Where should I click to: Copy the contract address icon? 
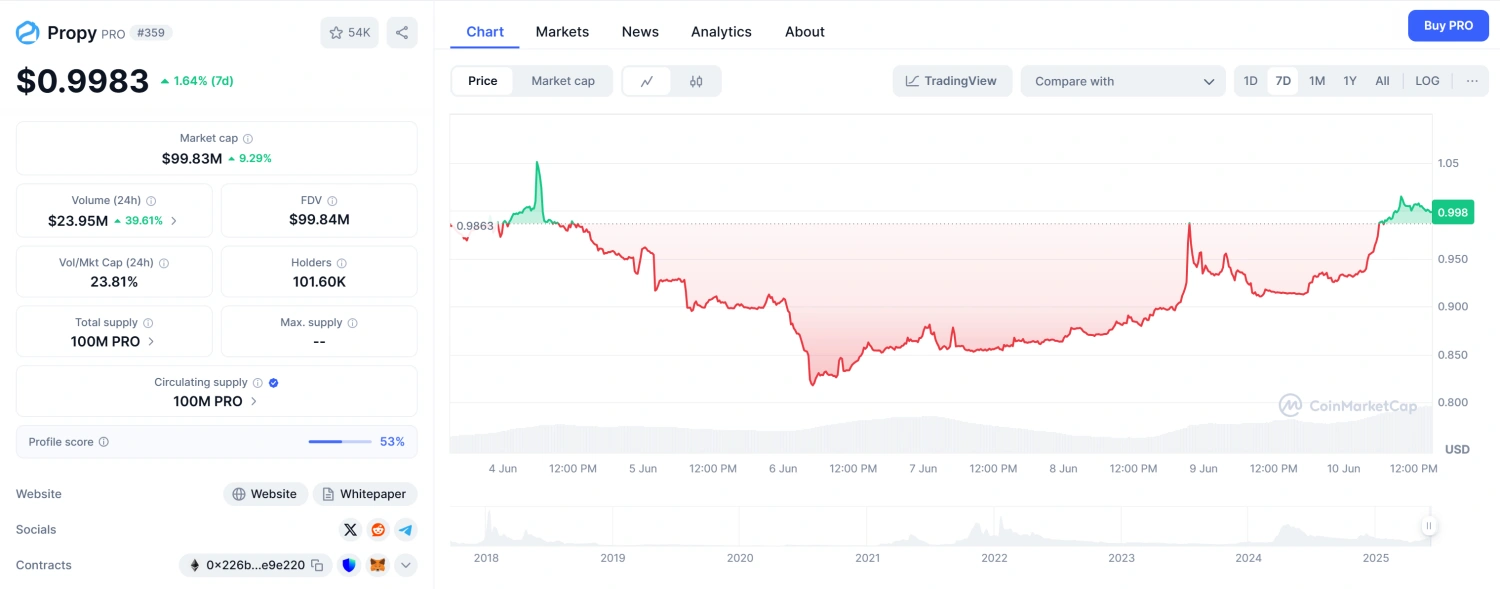317,565
